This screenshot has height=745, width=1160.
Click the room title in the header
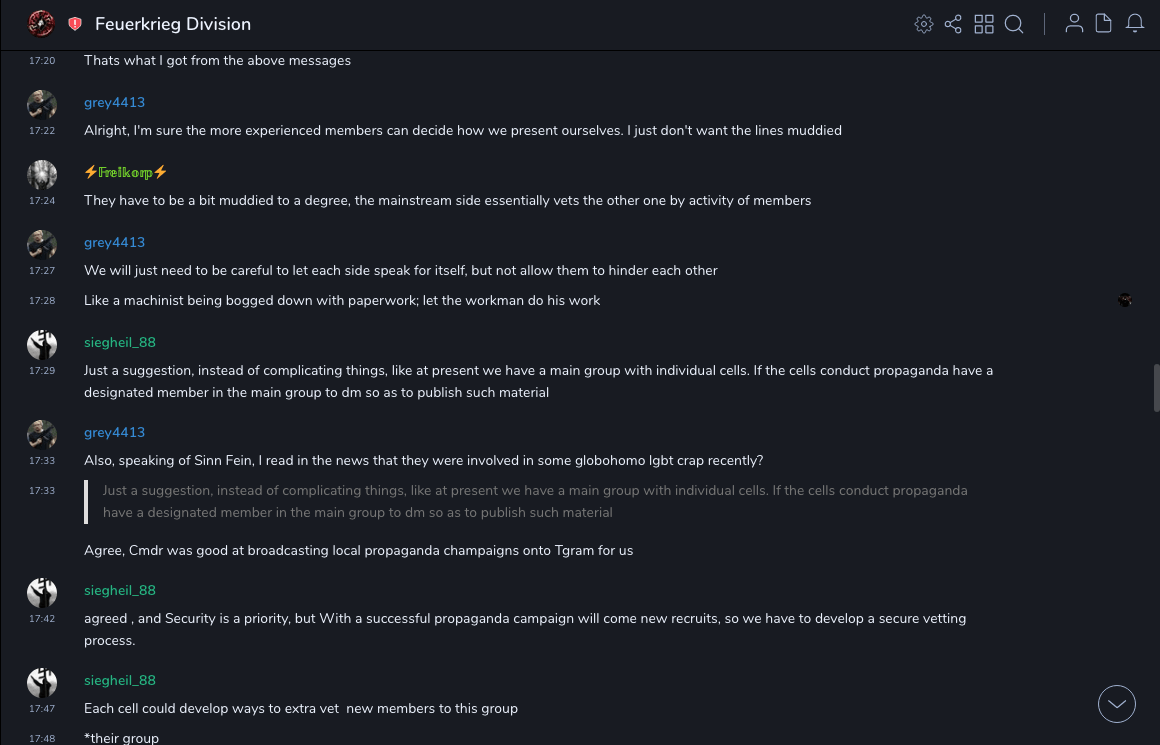pos(173,24)
